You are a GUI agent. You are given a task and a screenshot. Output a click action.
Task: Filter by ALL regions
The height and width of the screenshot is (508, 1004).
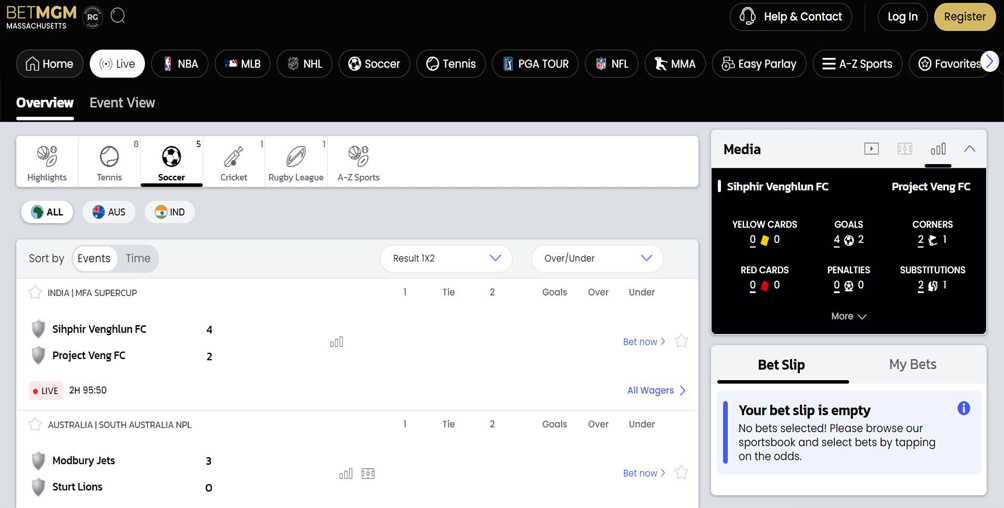point(47,212)
